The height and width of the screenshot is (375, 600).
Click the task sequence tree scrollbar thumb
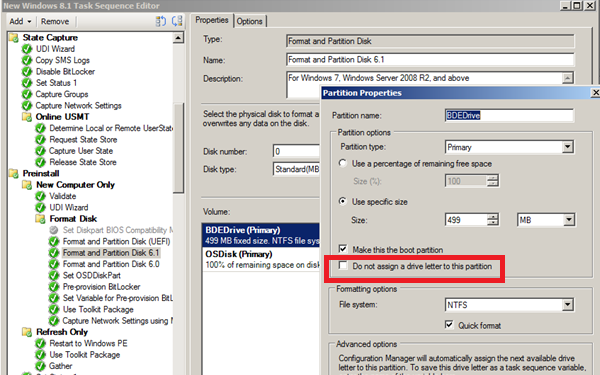[178, 148]
